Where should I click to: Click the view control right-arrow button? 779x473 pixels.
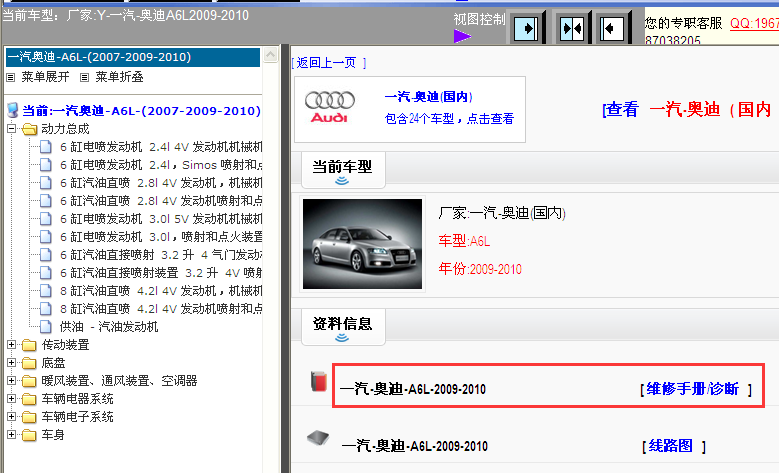click(x=526, y=28)
